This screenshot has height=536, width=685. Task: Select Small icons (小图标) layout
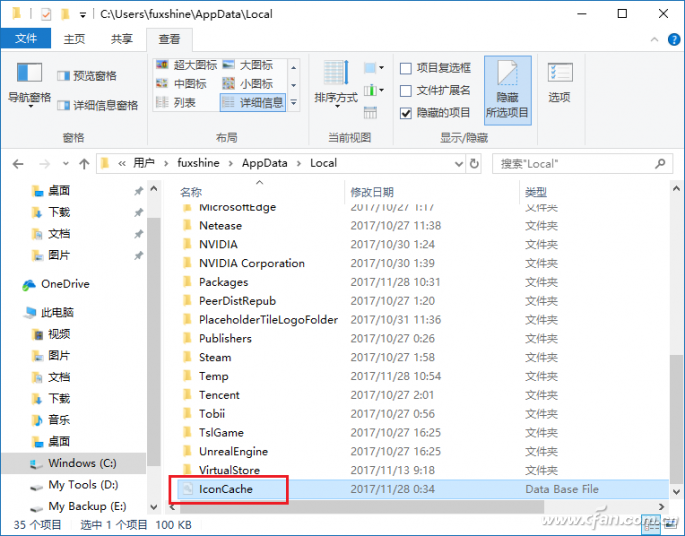(247, 83)
